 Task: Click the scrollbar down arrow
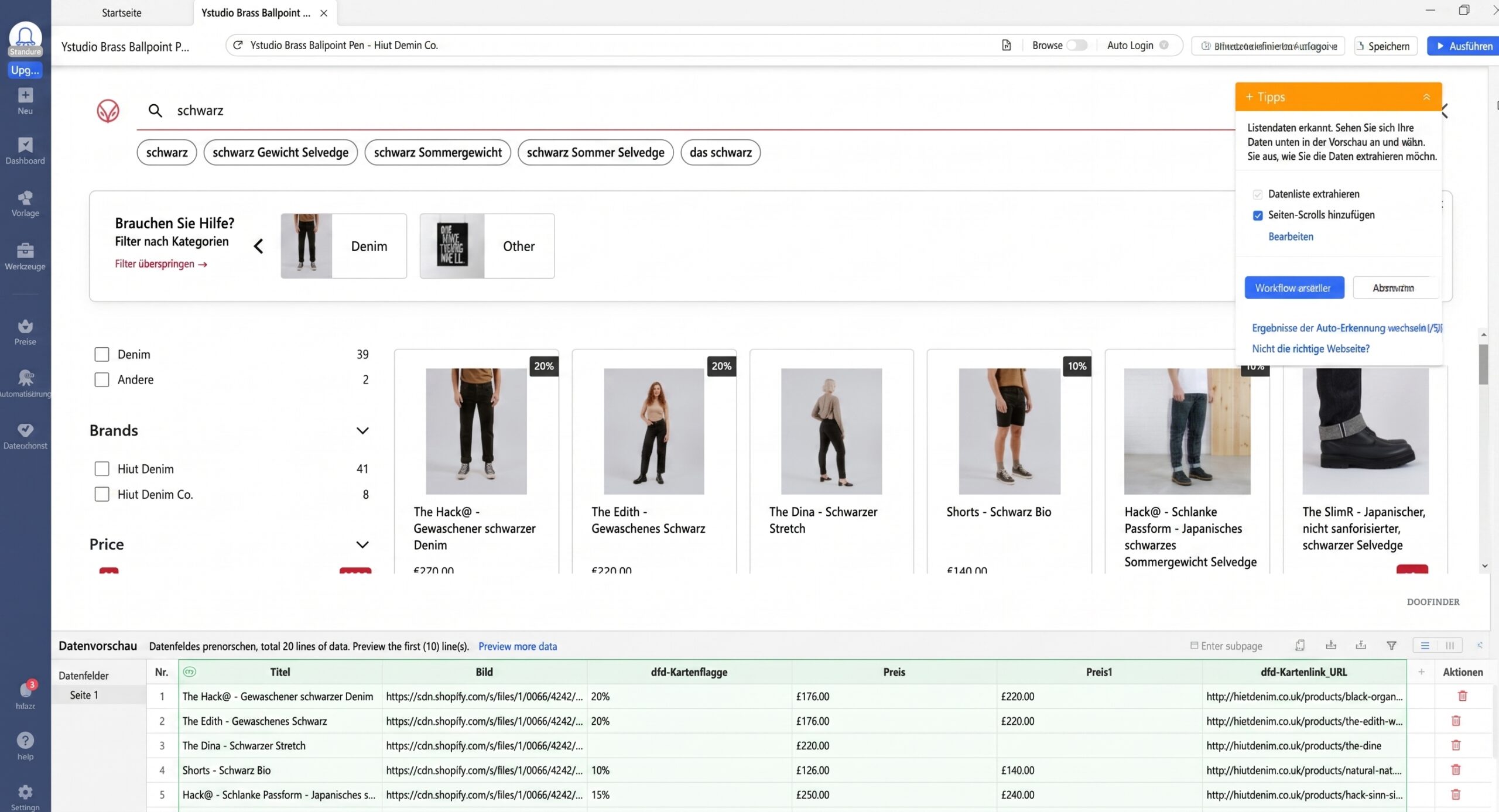click(1484, 566)
